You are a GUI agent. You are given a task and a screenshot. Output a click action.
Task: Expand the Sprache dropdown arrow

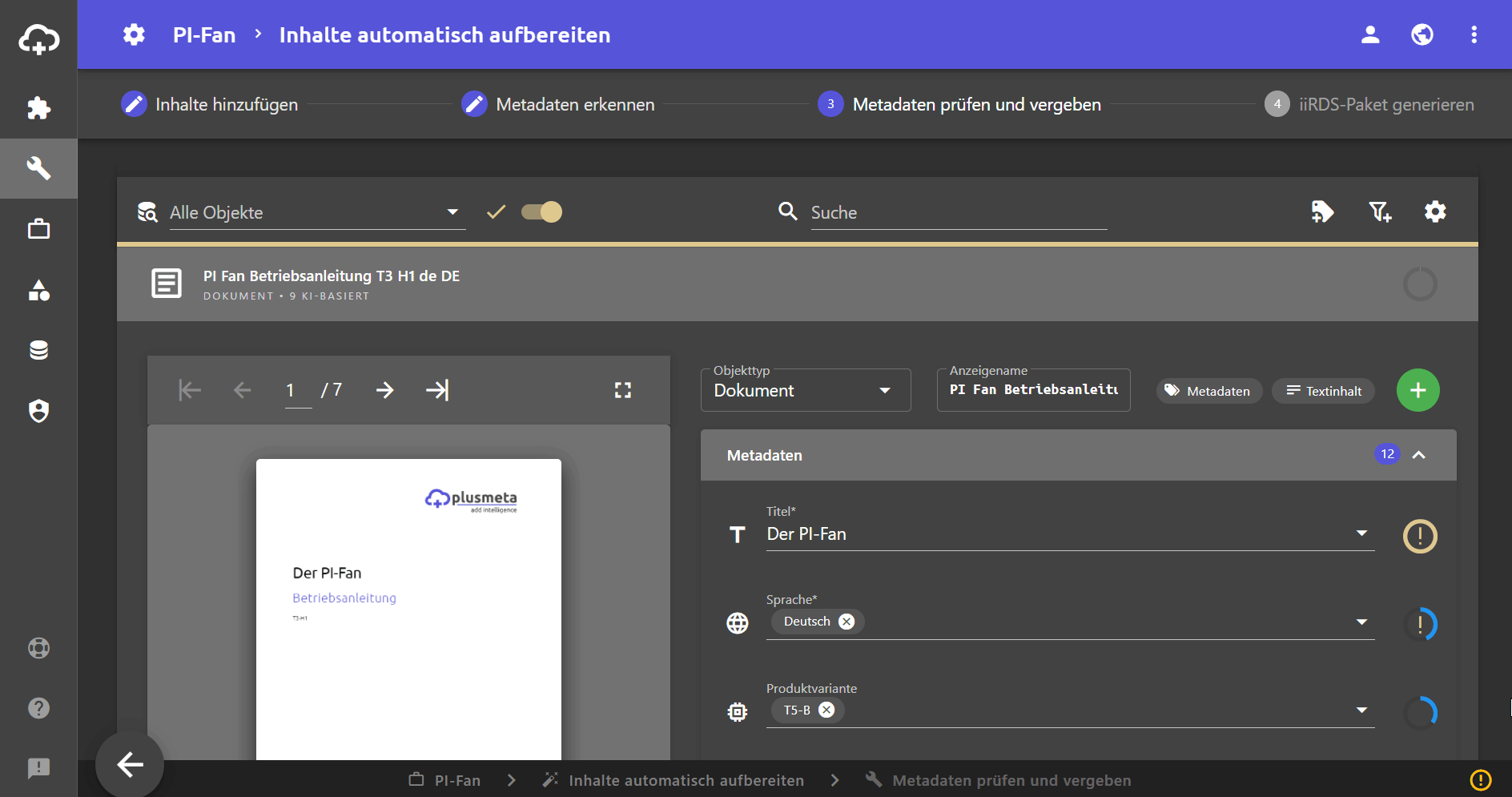click(x=1361, y=622)
